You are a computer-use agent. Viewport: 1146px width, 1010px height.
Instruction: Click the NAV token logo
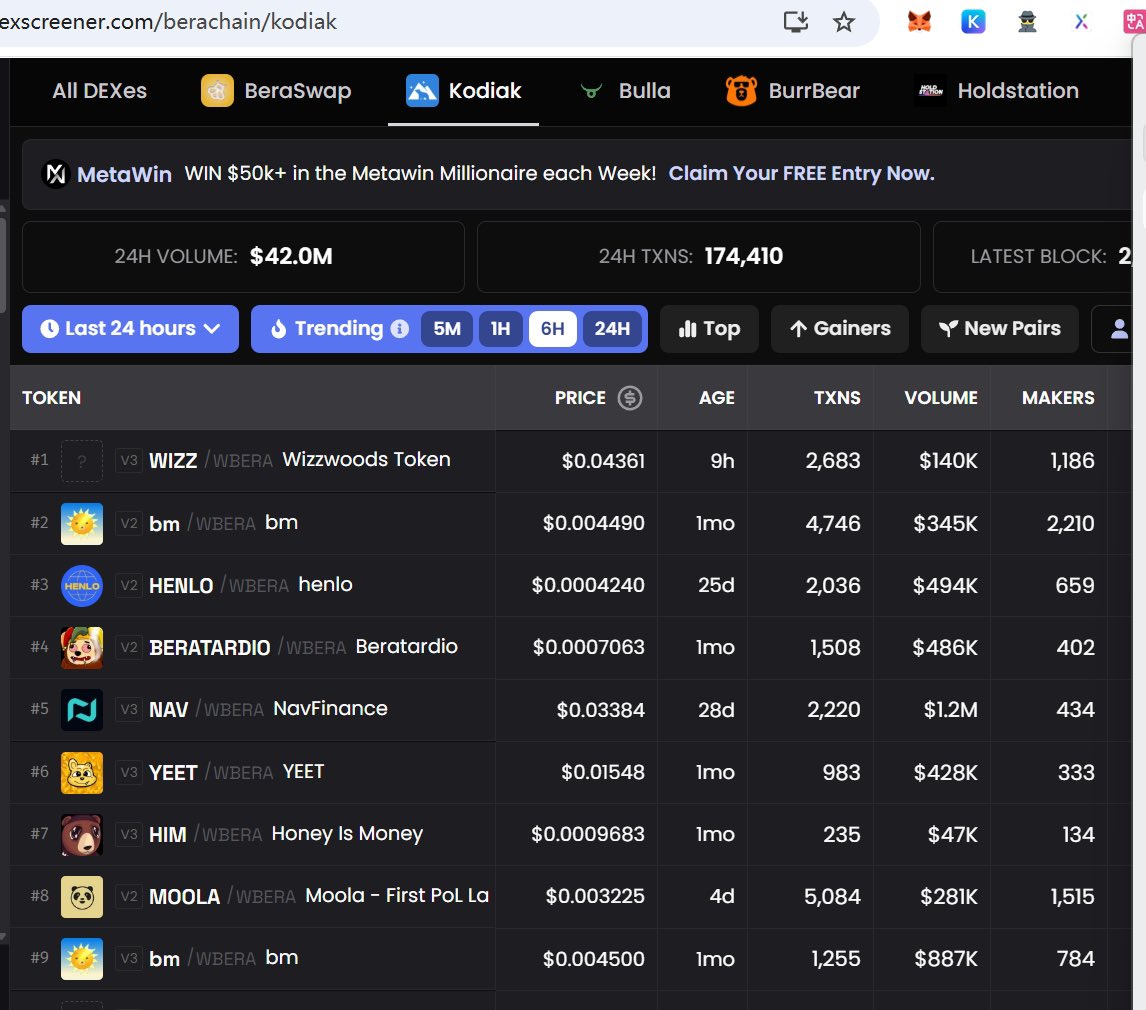tap(82, 710)
